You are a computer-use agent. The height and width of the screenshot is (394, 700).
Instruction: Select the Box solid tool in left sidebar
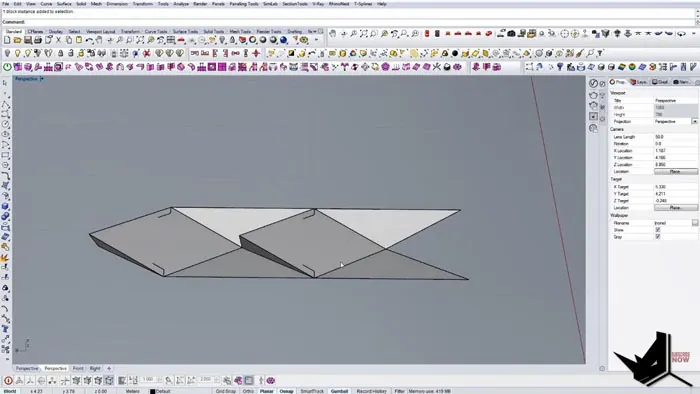point(5,207)
